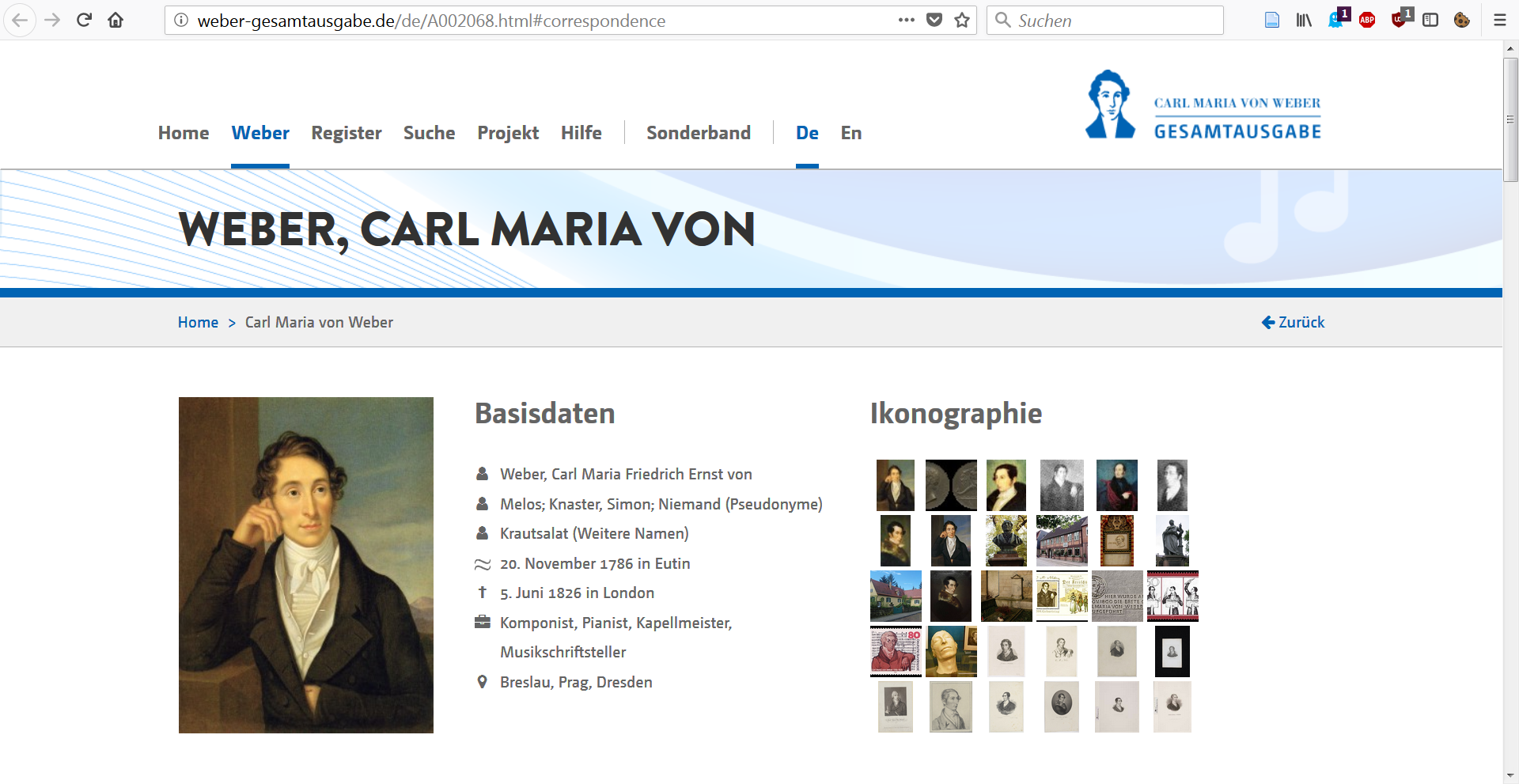1519x784 pixels.
Task: Open the black-framed portrait thumbnail
Action: (1172, 651)
